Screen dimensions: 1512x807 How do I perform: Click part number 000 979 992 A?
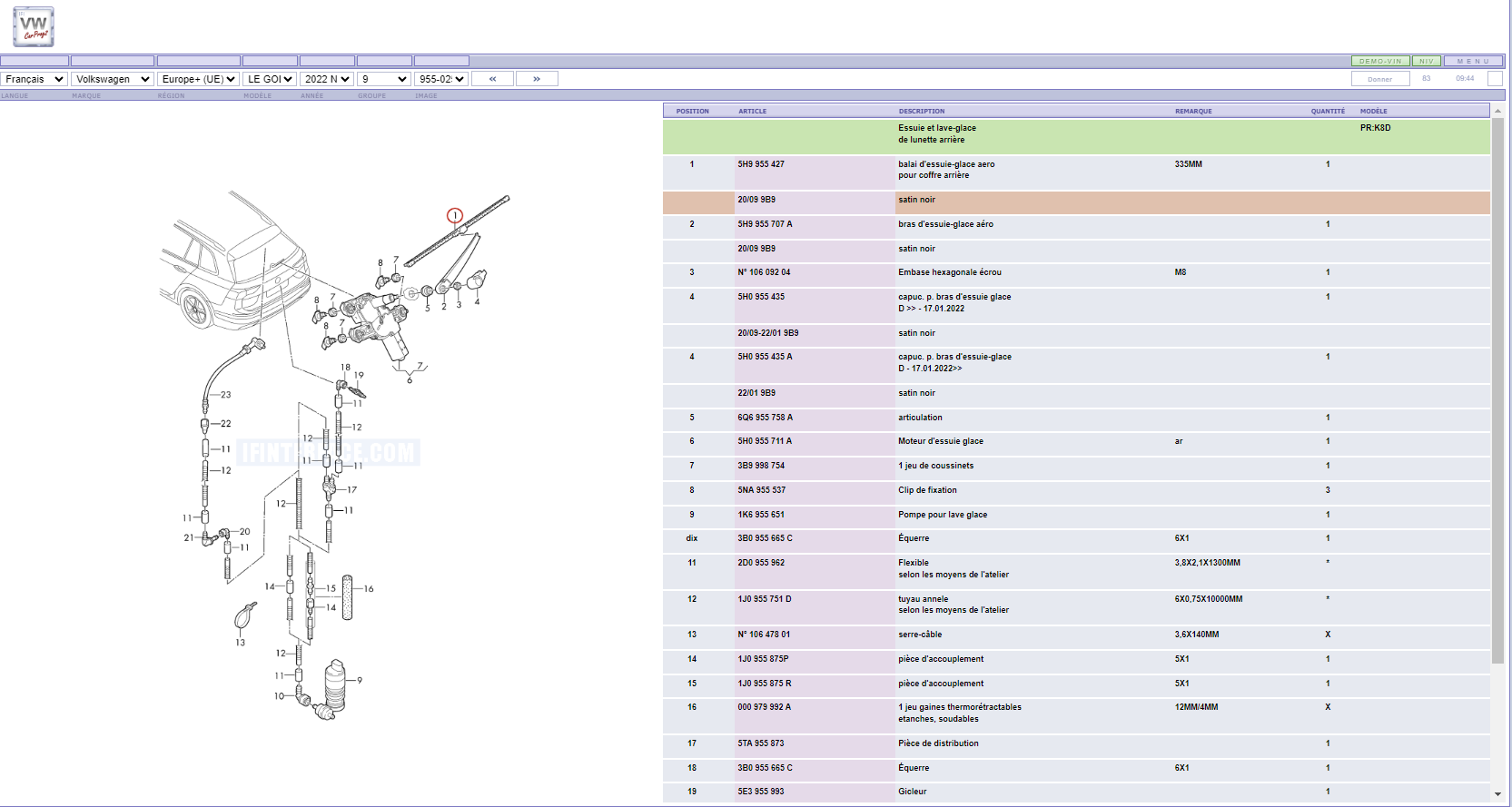pos(765,707)
